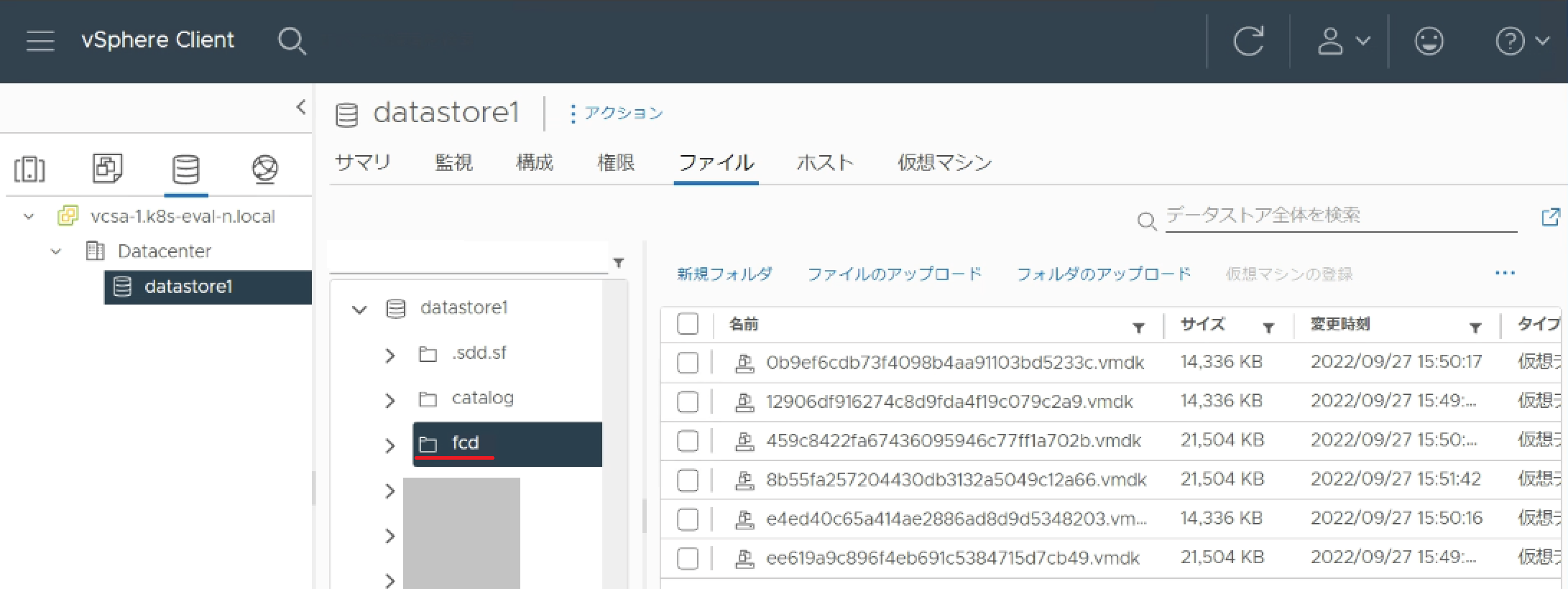Select the fcd folder
Screen dimensions: 1568x589
click(x=507, y=444)
